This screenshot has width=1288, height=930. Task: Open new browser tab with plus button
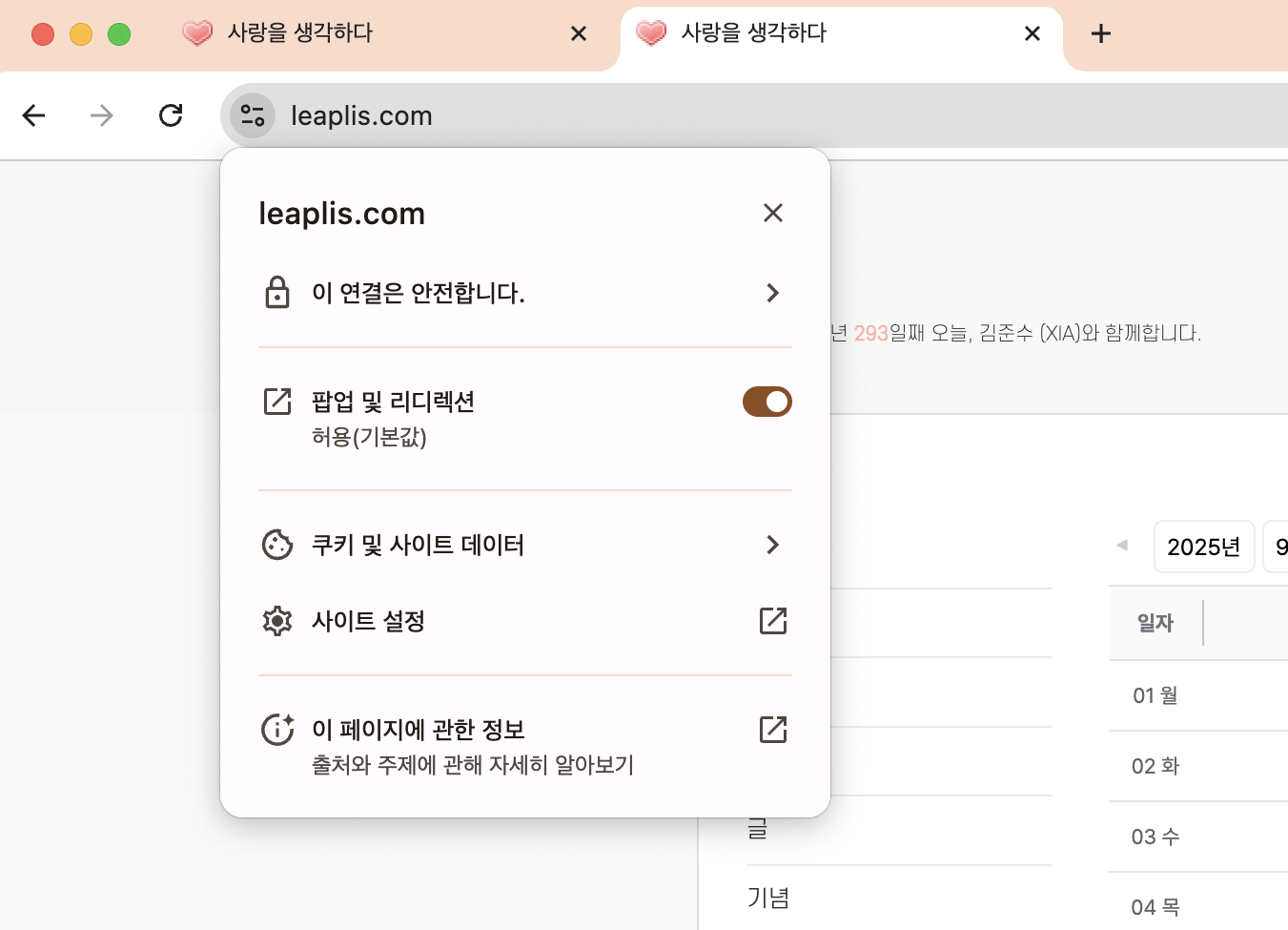[x=1101, y=34]
